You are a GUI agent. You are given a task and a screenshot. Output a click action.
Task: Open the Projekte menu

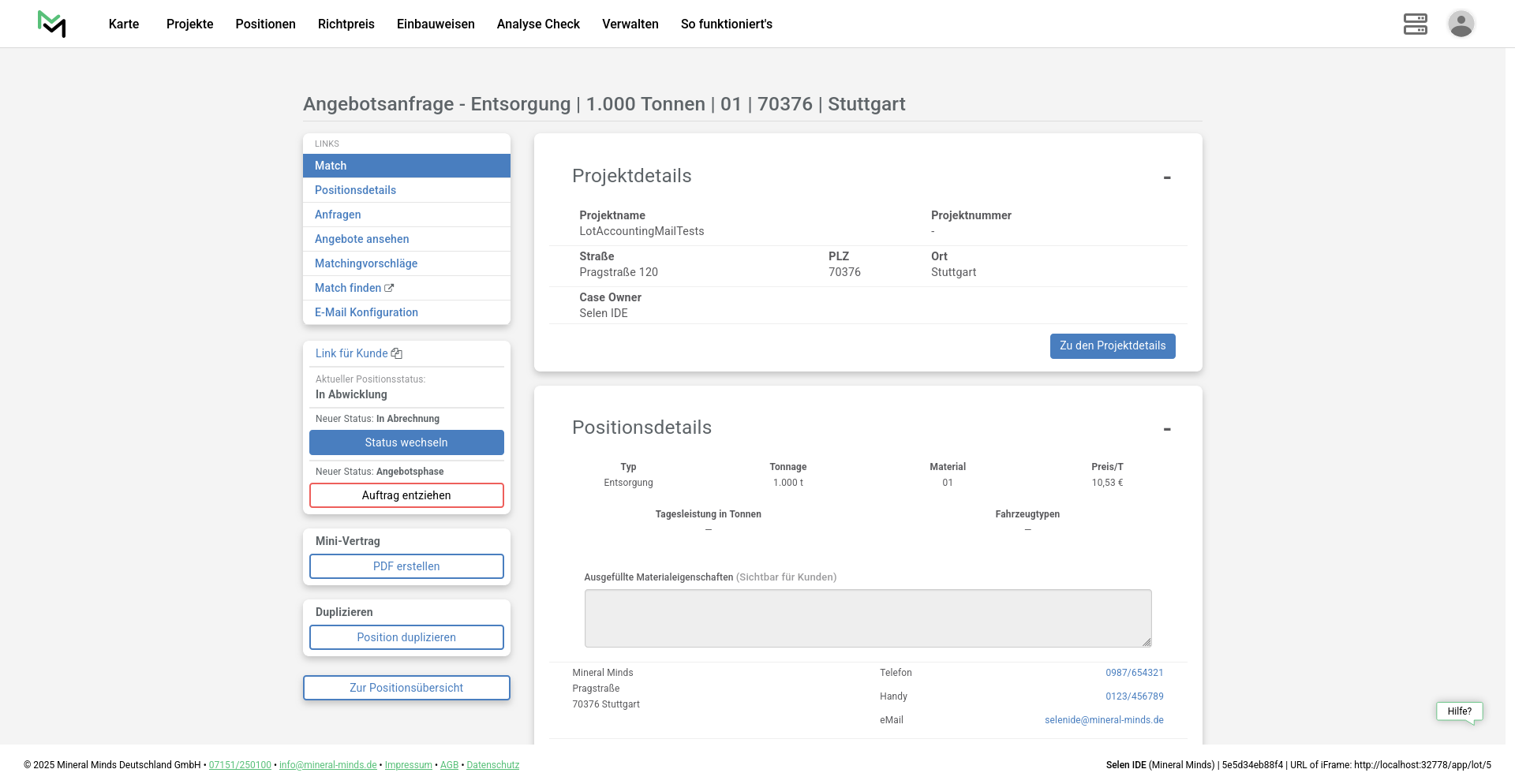[189, 24]
